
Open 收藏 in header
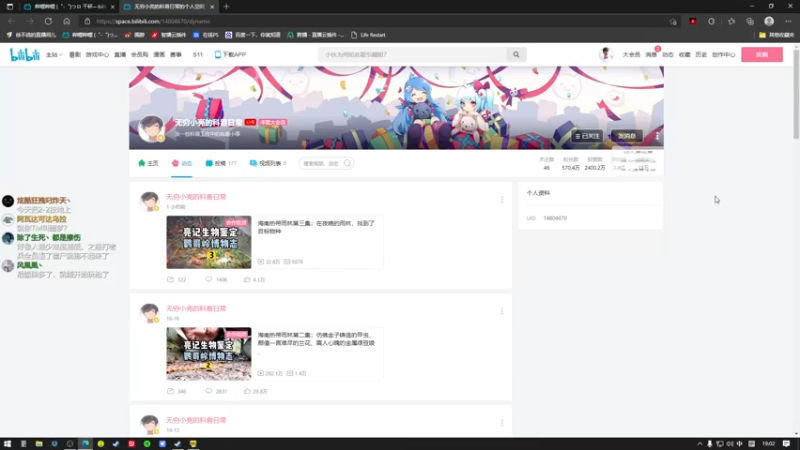coord(684,55)
